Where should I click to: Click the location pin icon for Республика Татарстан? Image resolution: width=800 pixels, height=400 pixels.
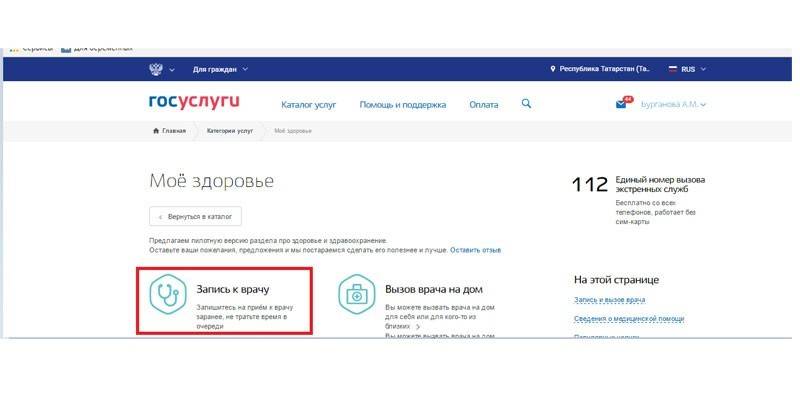[x=553, y=69]
